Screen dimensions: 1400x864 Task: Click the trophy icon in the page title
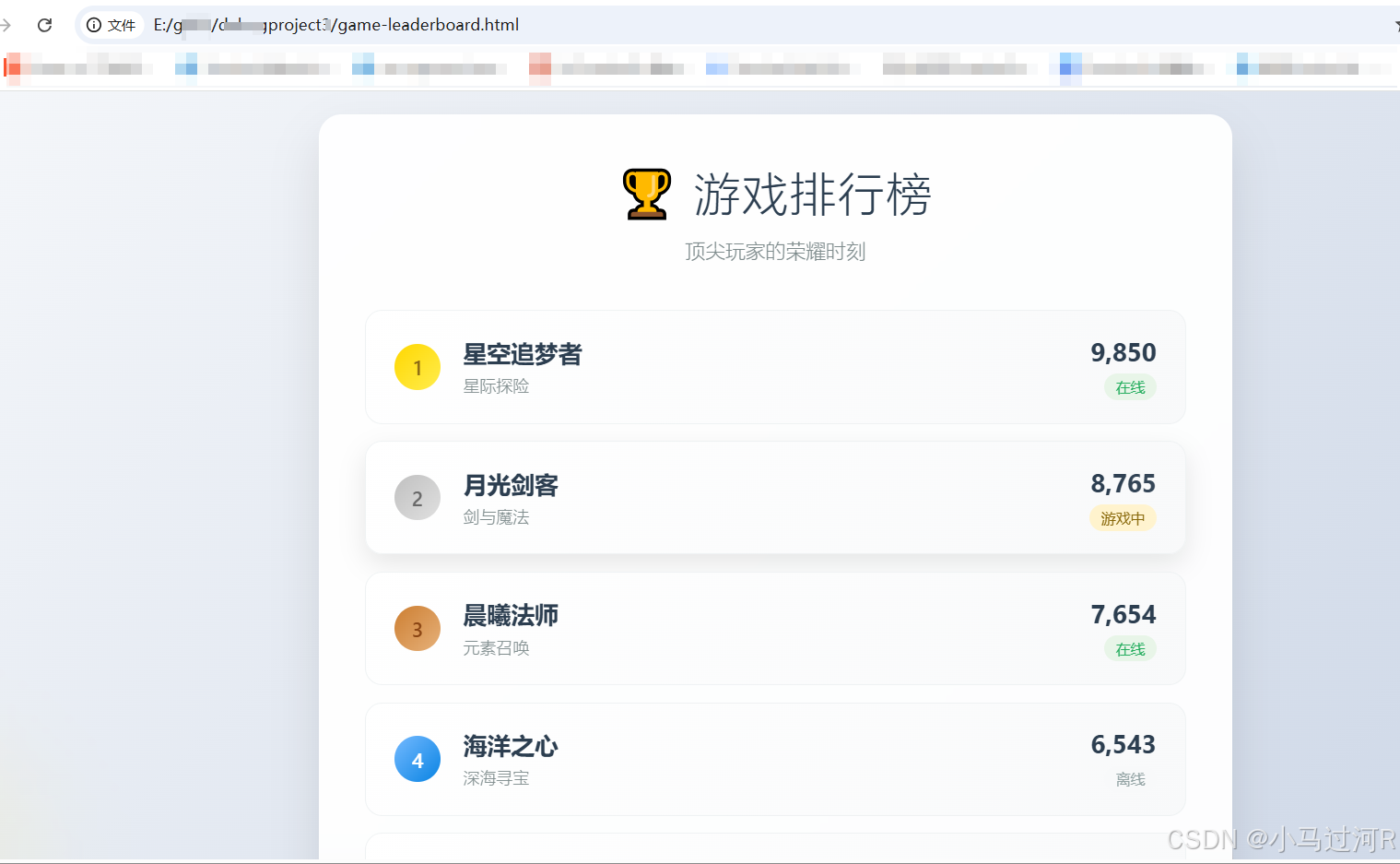(x=646, y=192)
